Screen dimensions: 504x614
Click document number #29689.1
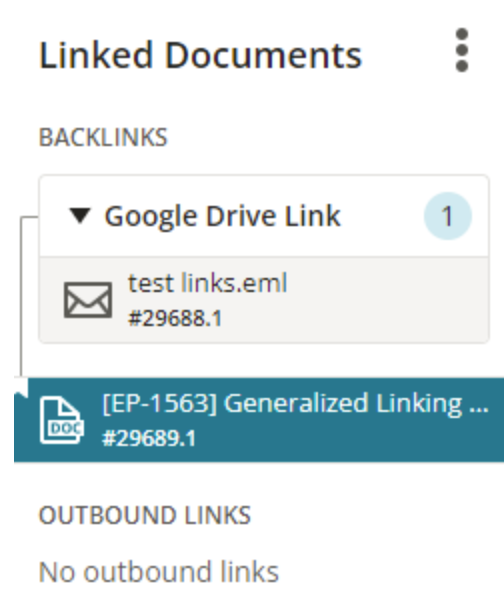point(149,438)
